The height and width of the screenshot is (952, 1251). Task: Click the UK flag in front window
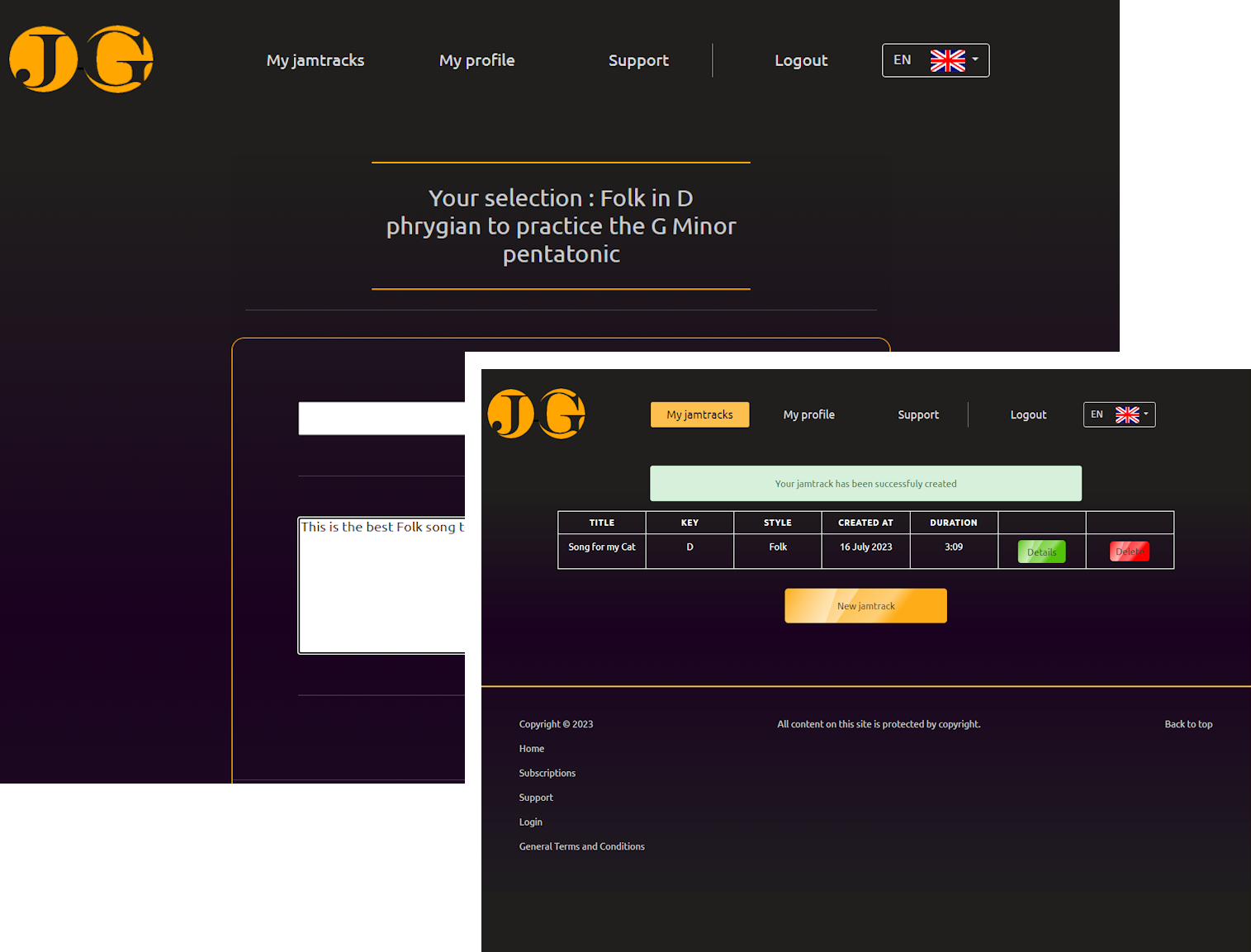[x=1127, y=414]
